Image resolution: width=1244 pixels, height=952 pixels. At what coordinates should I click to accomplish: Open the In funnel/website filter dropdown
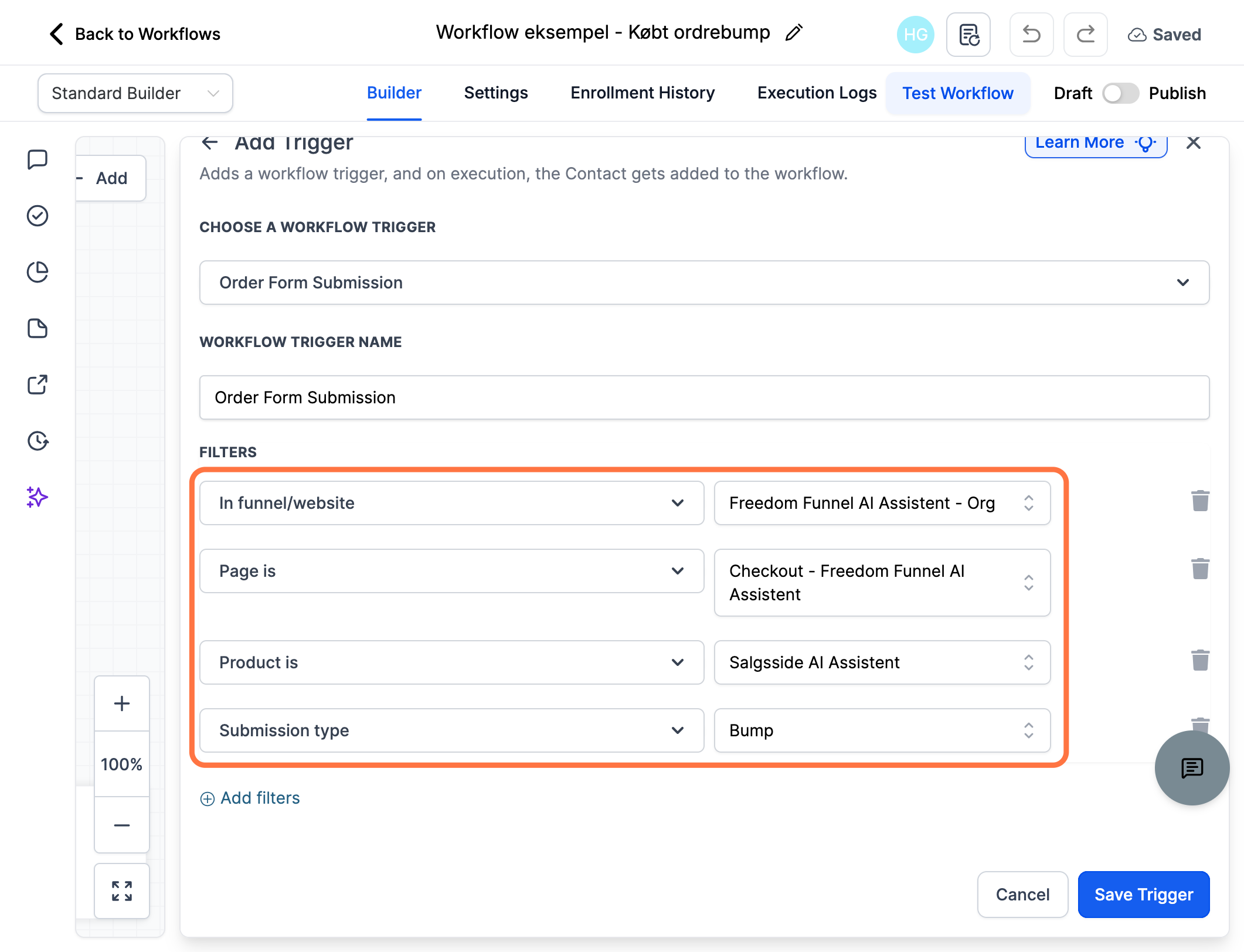click(x=451, y=503)
